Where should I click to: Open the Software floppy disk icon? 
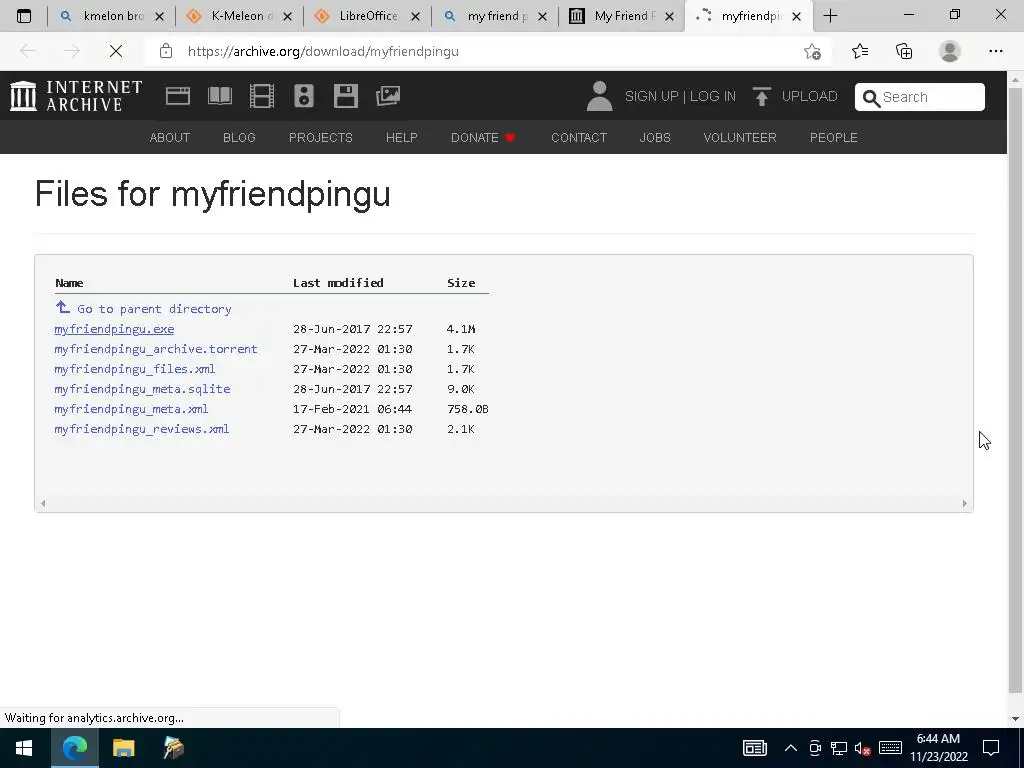coord(345,96)
